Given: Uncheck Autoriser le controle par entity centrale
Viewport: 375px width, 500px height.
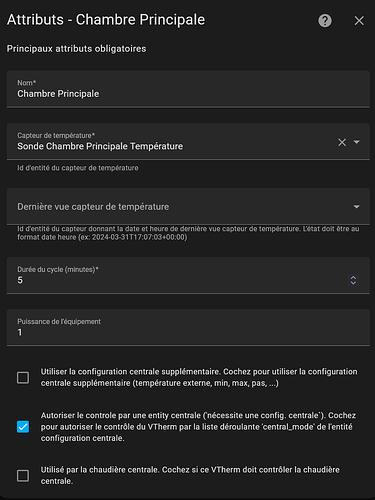Looking at the screenshot, I should click(x=23, y=427).
